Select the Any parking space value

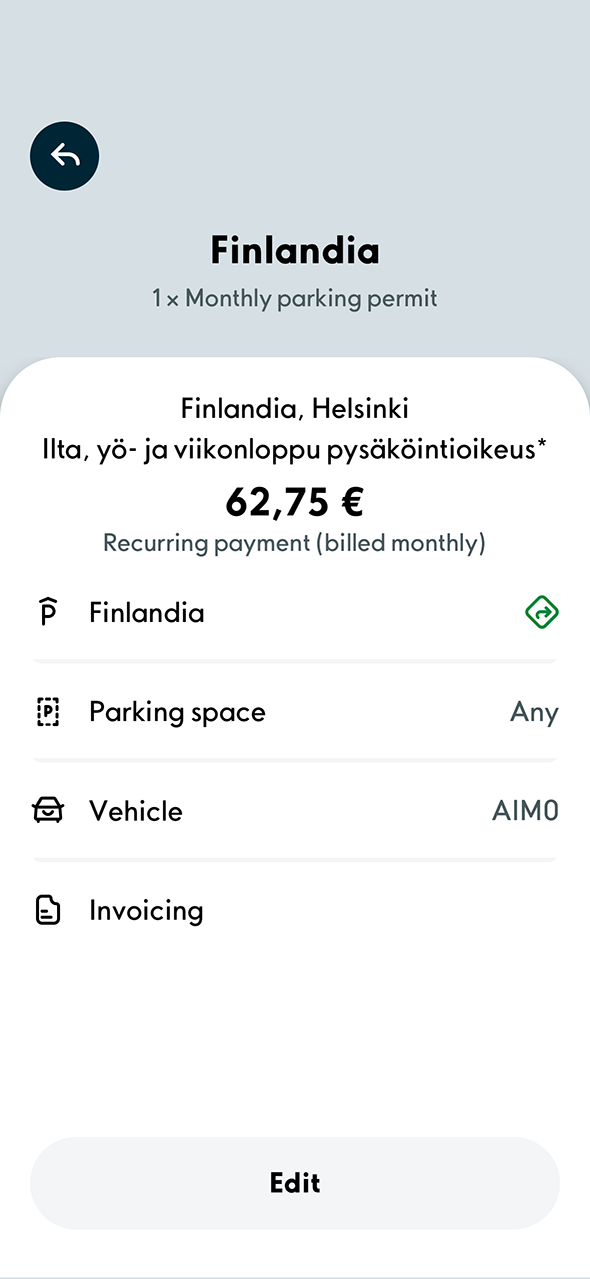[534, 711]
